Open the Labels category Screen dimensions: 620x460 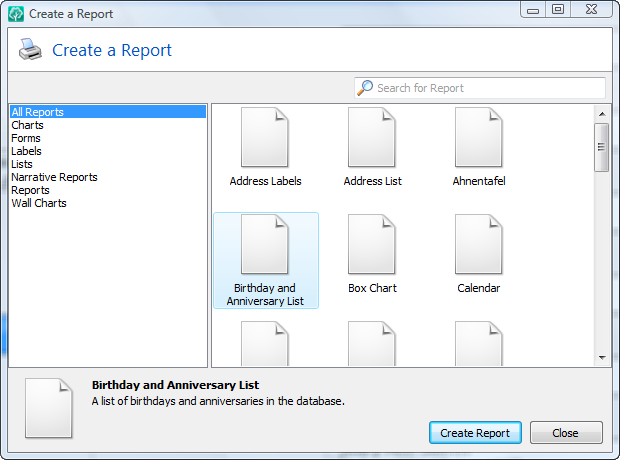click(x=26, y=151)
